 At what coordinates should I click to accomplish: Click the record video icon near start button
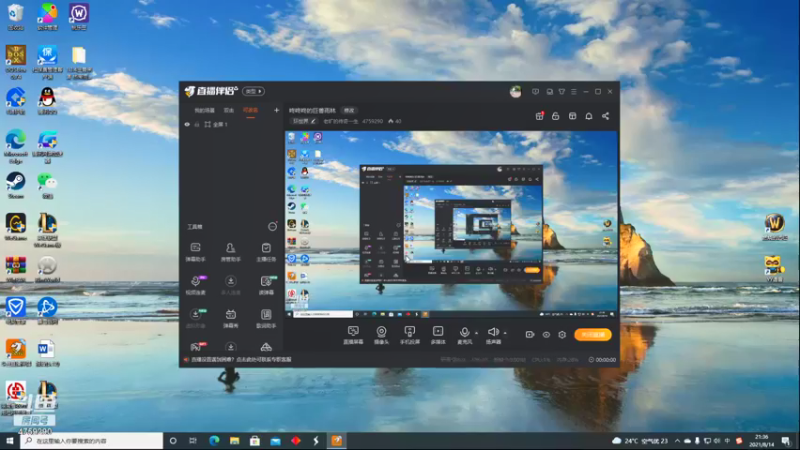(530, 335)
